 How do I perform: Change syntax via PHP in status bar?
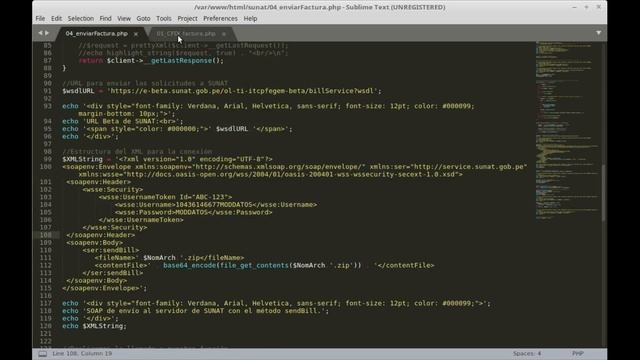[x=578, y=353]
